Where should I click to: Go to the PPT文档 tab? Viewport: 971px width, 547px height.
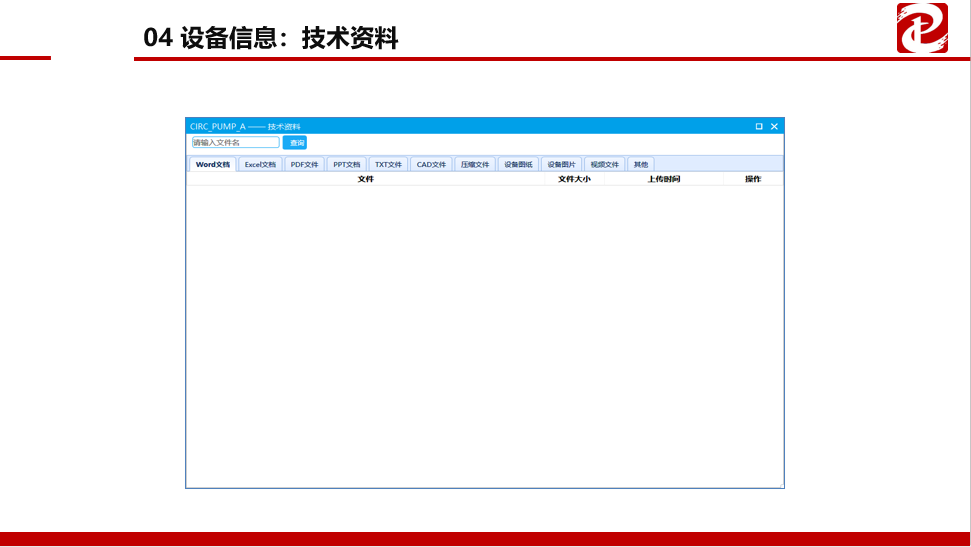pos(347,164)
